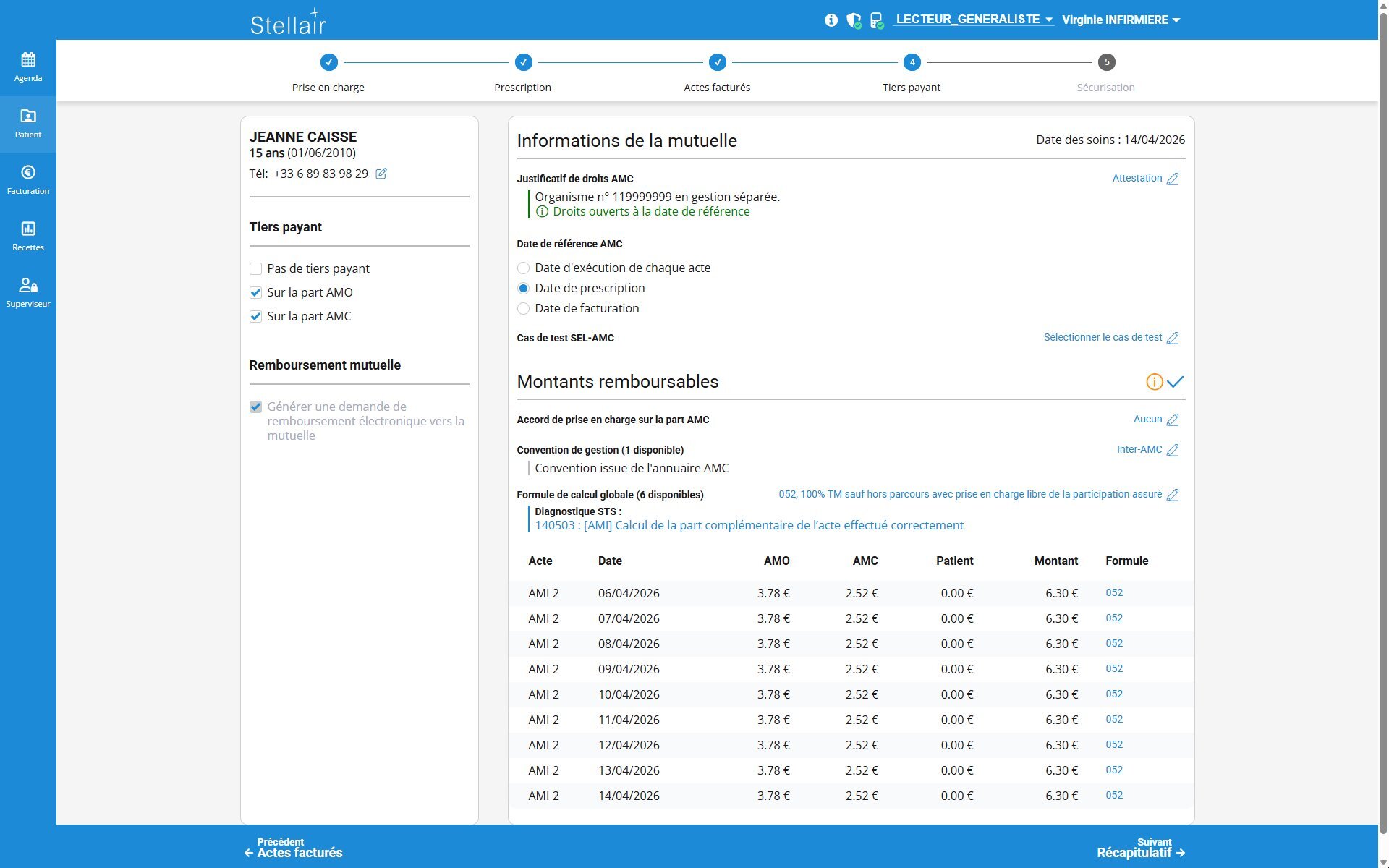Click step 5 Sécurisation circle

[x=1106, y=62]
